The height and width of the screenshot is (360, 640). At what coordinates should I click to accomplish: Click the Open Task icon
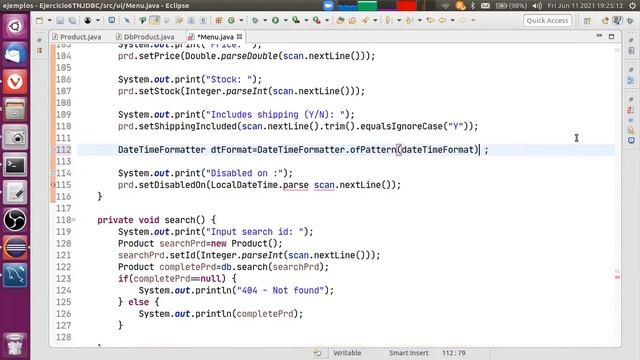click(x=352, y=20)
